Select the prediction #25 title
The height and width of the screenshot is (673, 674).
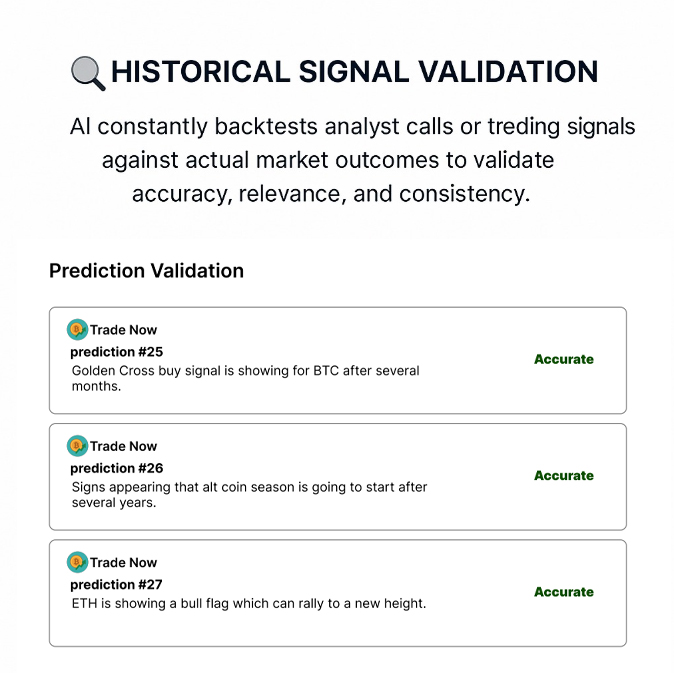(116, 352)
